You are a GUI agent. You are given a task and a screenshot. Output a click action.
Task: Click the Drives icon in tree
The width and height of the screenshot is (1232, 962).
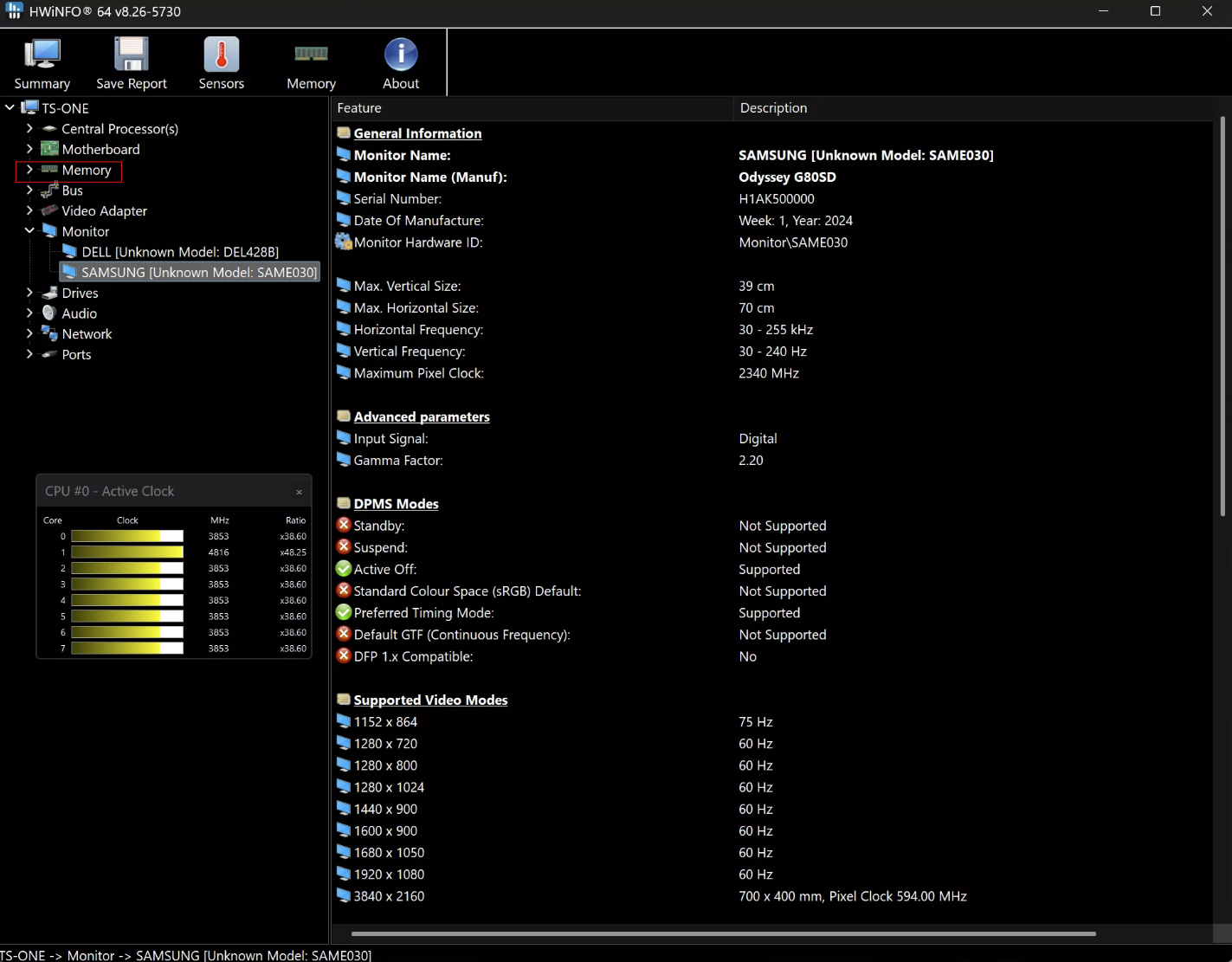(49, 293)
